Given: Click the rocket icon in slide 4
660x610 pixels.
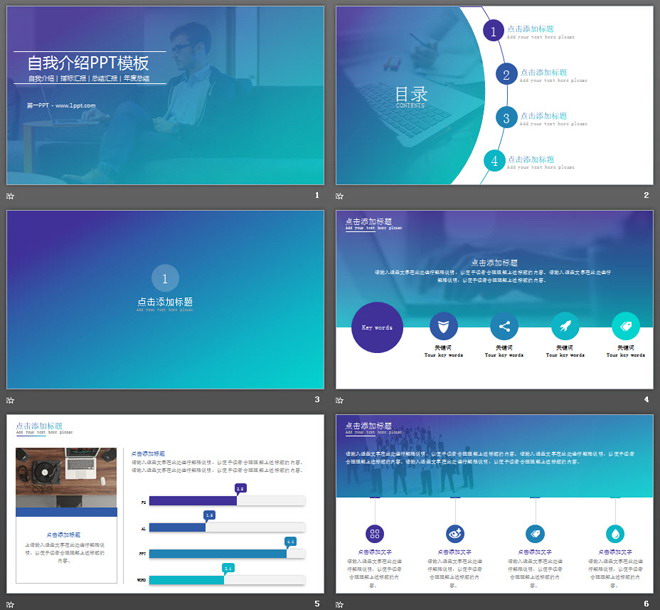Looking at the screenshot, I should point(565,326).
